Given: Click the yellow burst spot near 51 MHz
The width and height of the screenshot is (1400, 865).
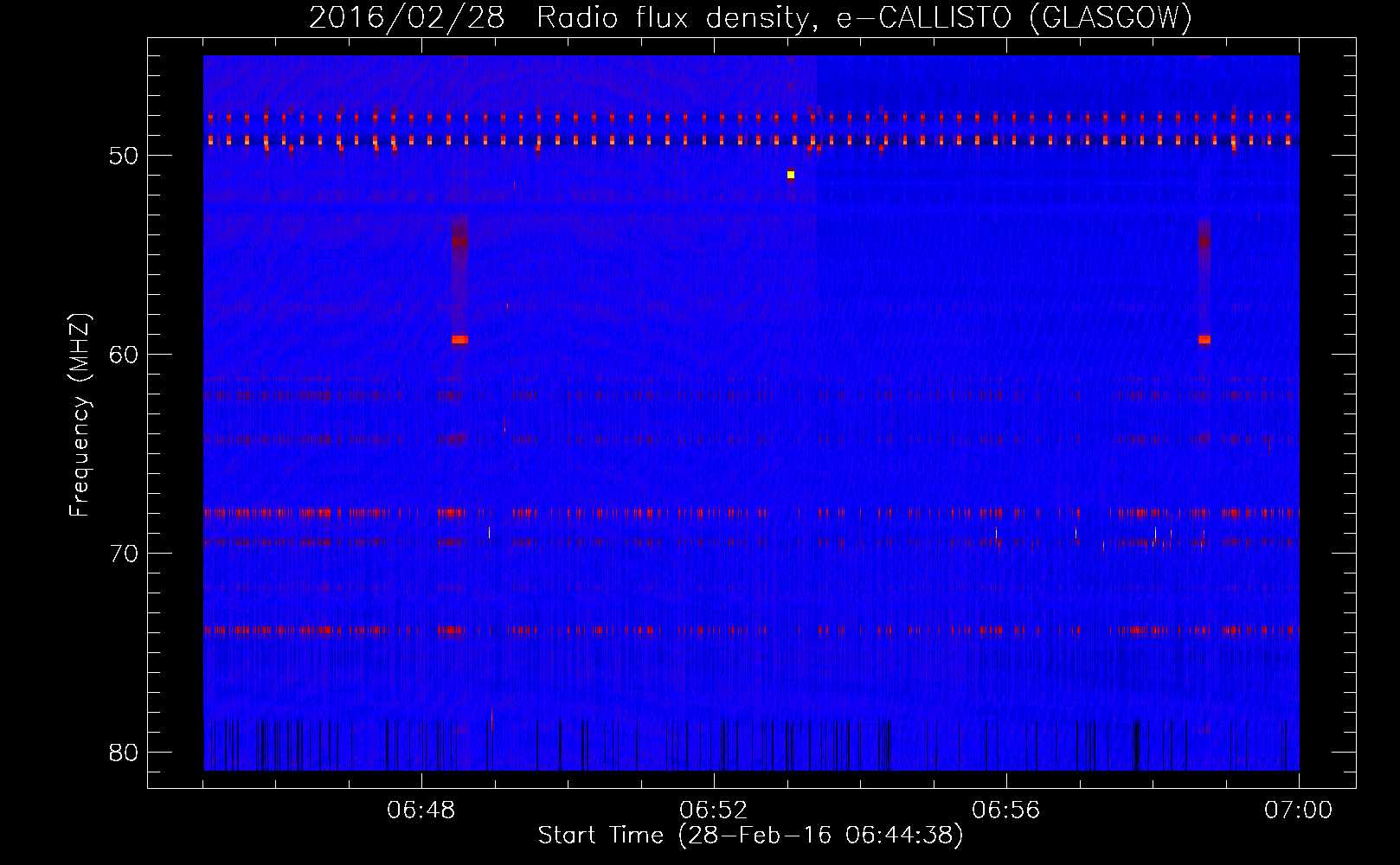Looking at the screenshot, I should [x=791, y=175].
